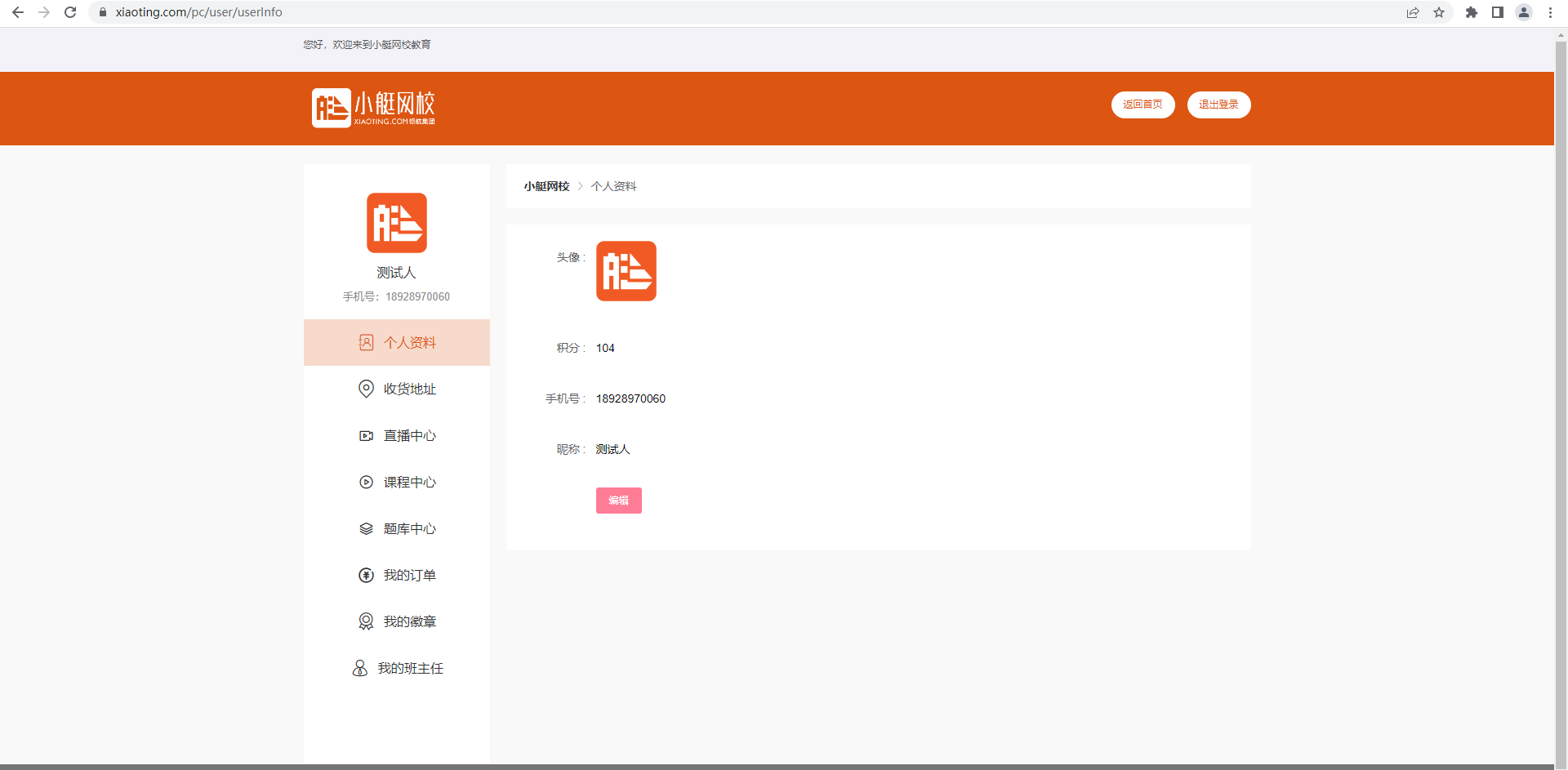Open 我的订单 in the sidebar menu
The width and height of the screenshot is (1568, 770).
pyautogui.click(x=397, y=575)
